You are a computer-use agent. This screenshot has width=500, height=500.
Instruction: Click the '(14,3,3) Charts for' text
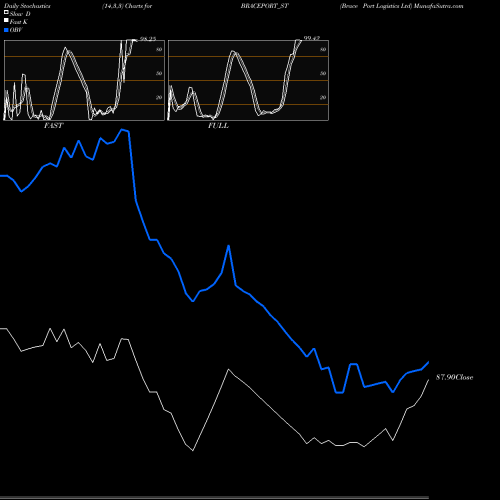pos(127,6)
